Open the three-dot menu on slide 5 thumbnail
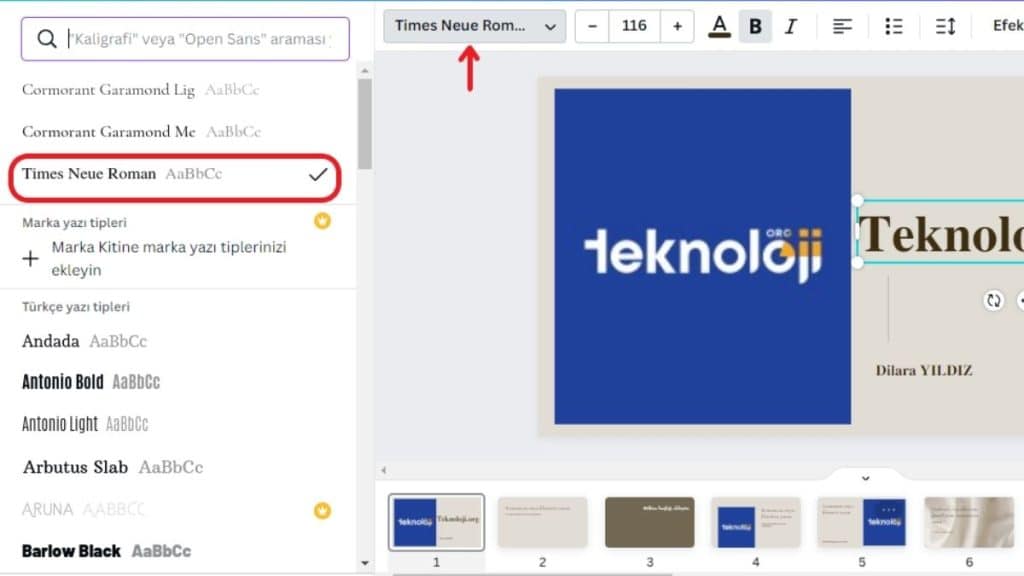 point(889,509)
